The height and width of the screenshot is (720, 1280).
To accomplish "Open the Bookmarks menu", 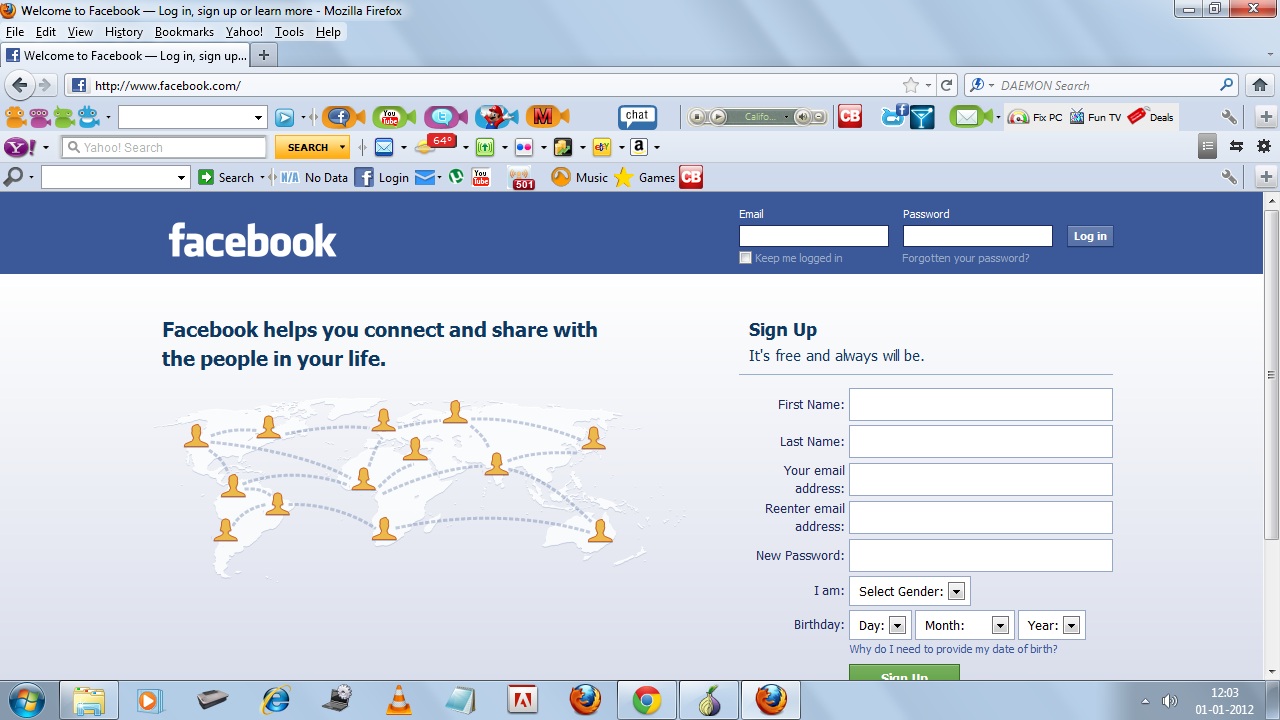I will (x=184, y=32).
